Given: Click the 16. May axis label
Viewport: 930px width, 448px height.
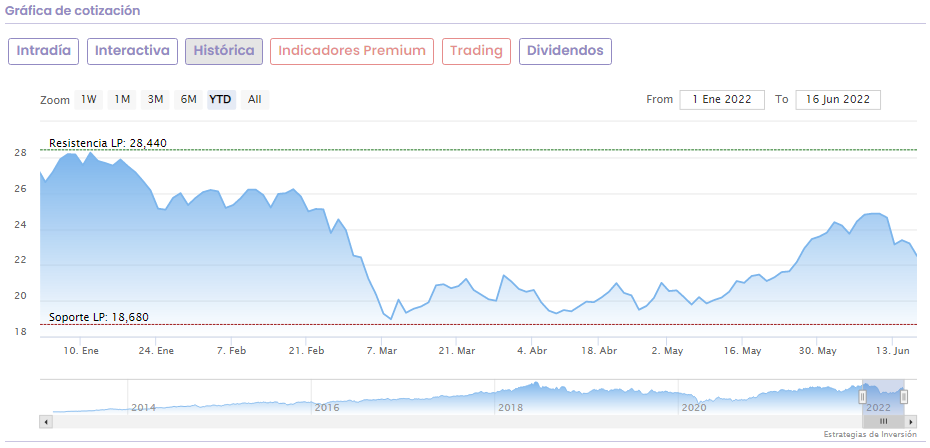Looking at the screenshot, I should [743, 351].
